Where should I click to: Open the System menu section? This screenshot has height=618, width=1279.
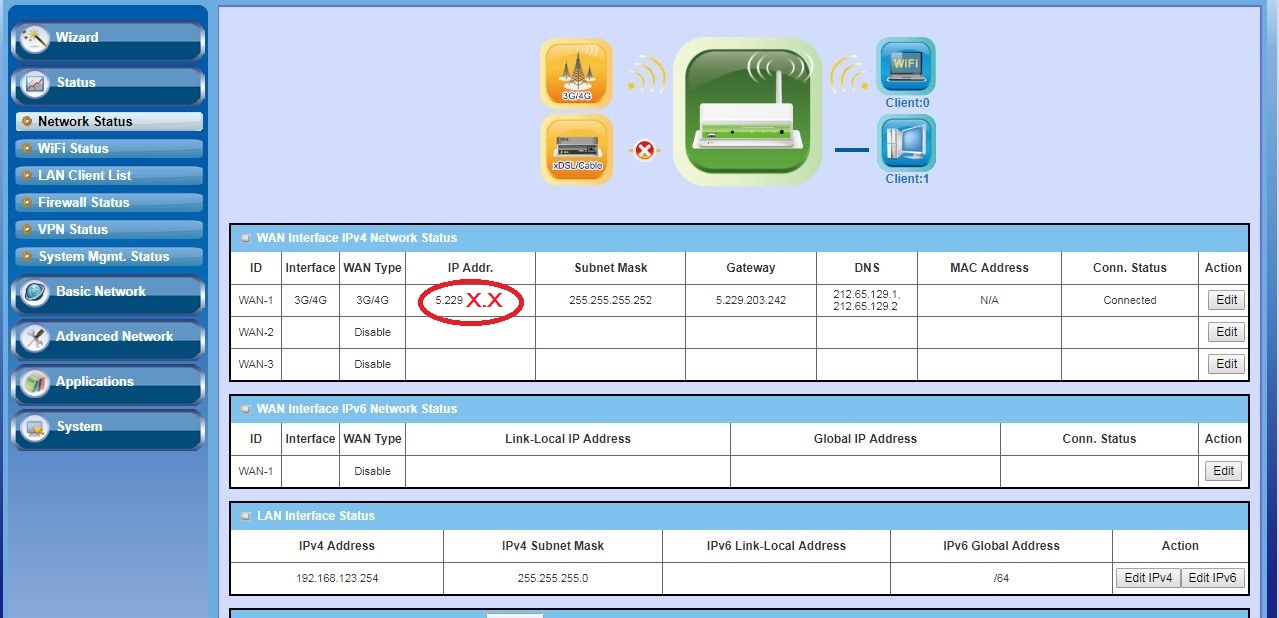(107, 429)
